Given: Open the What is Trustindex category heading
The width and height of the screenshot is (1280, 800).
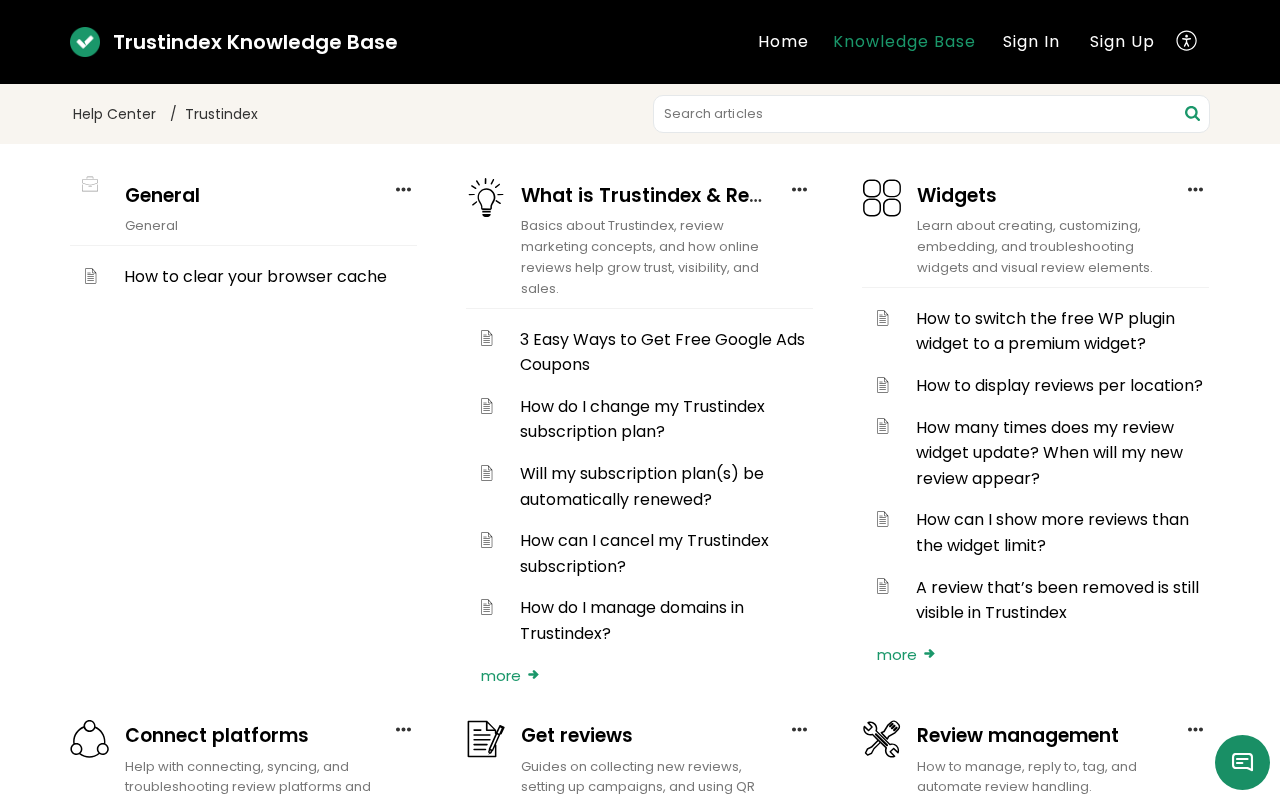Looking at the screenshot, I should pos(642,195).
